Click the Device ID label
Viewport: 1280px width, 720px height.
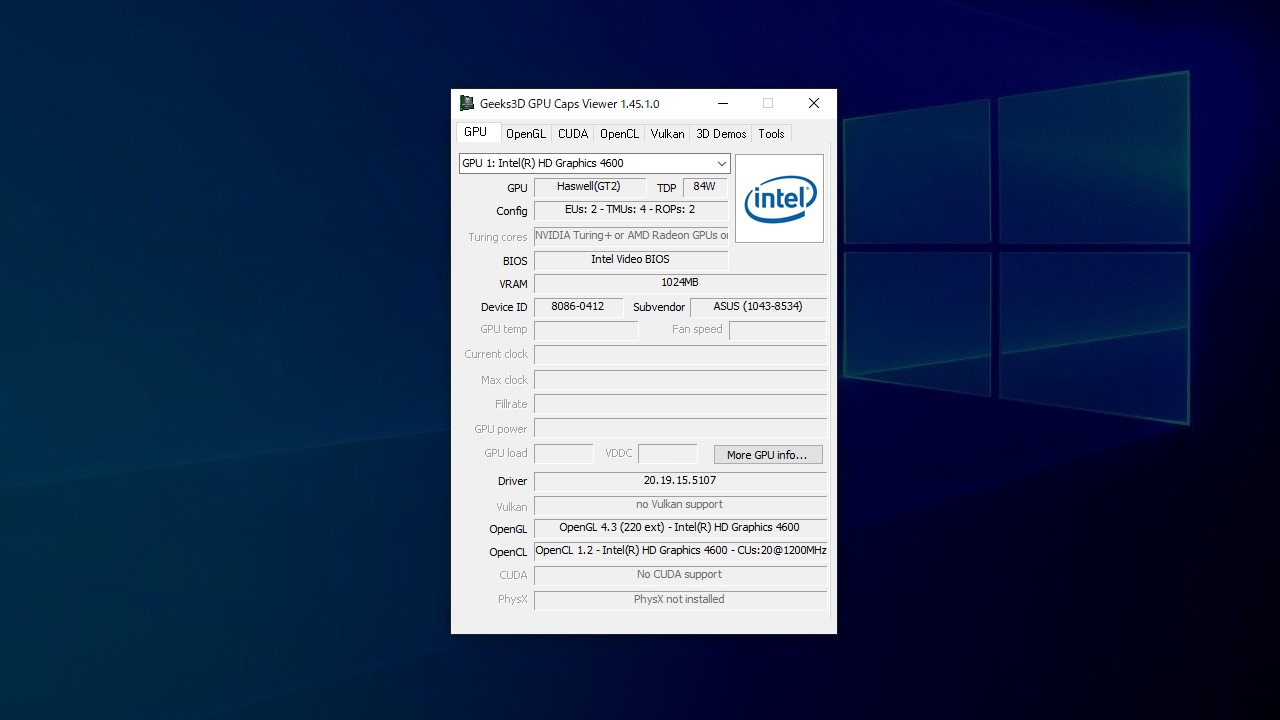504,307
